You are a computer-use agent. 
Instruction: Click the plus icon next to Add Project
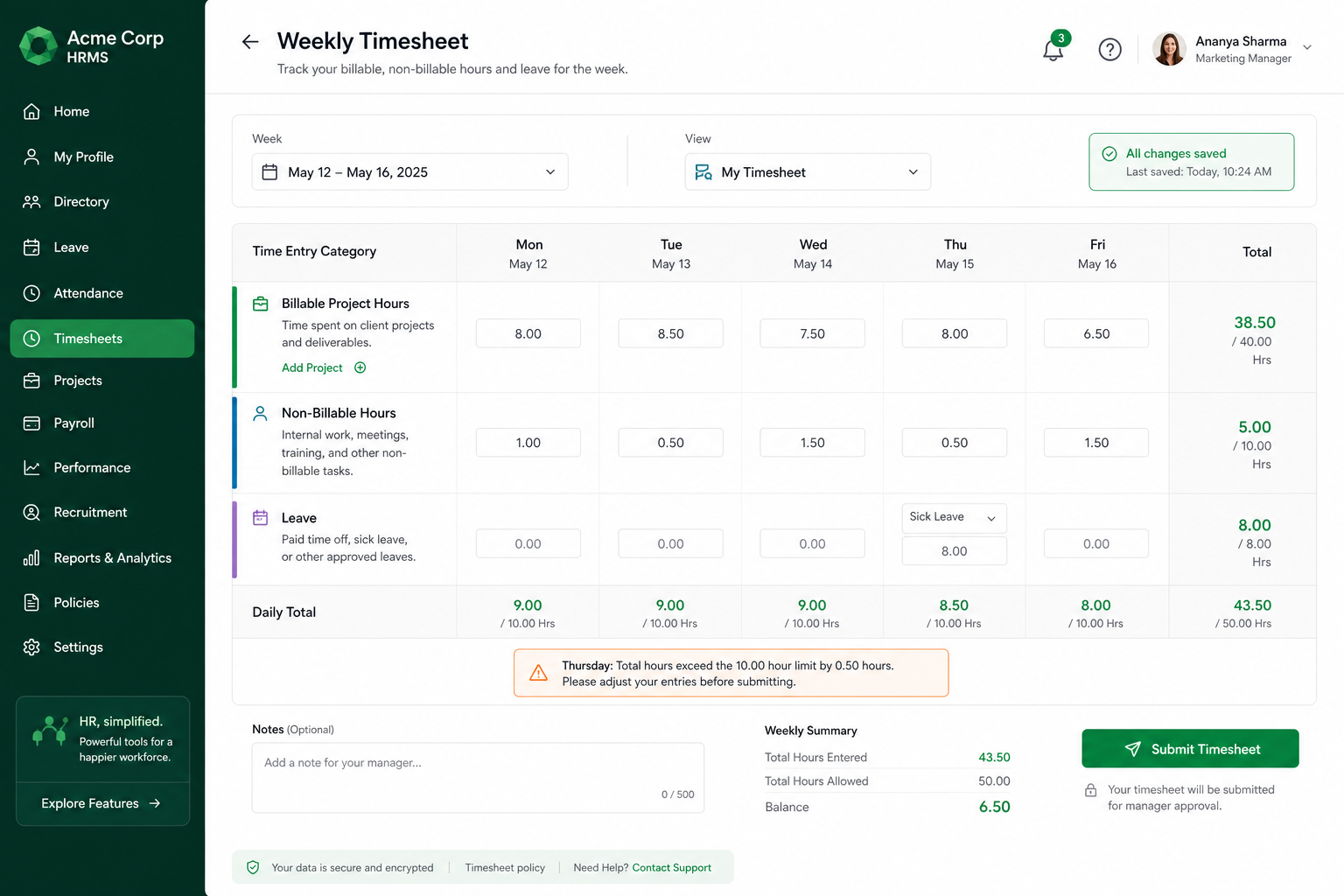tap(360, 367)
